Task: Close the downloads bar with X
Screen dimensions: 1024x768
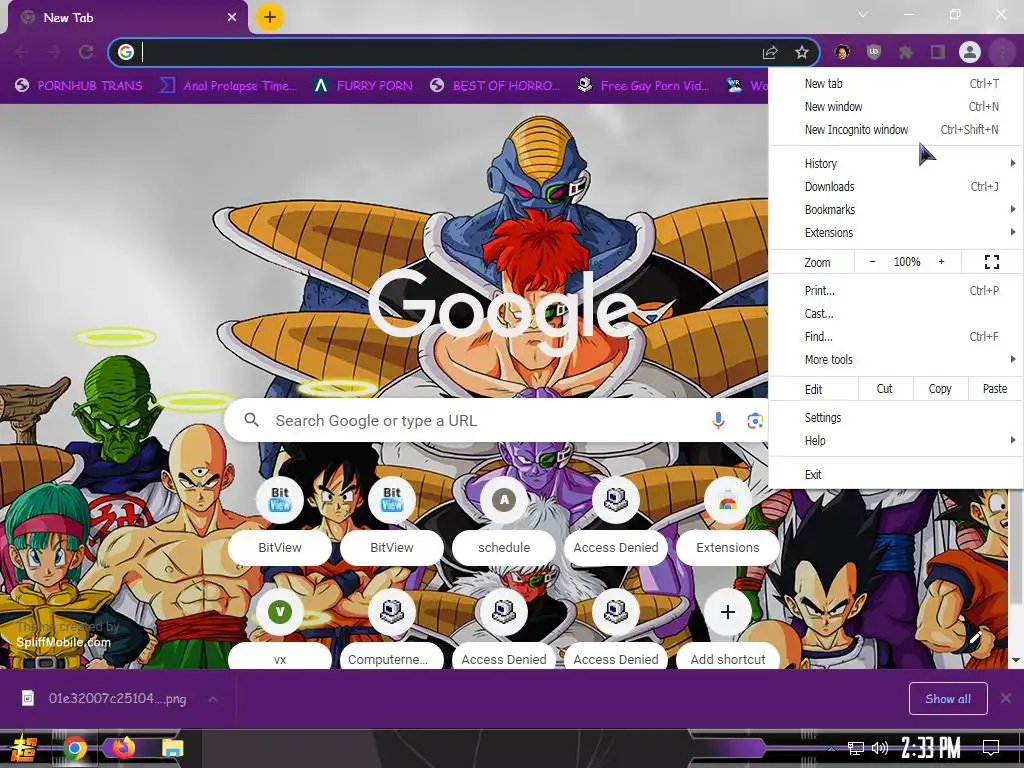Action: (x=1006, y=699)
